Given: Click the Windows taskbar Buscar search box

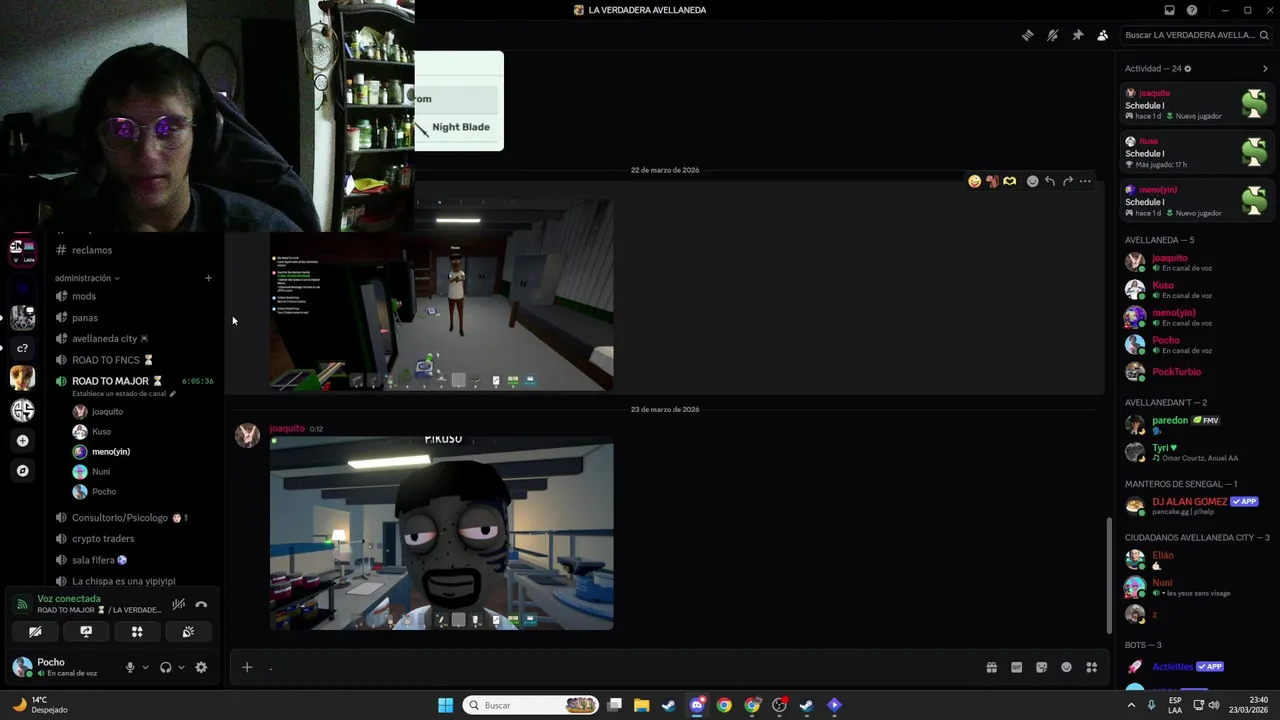Looking at the screenshot, I should coord(532,705).
